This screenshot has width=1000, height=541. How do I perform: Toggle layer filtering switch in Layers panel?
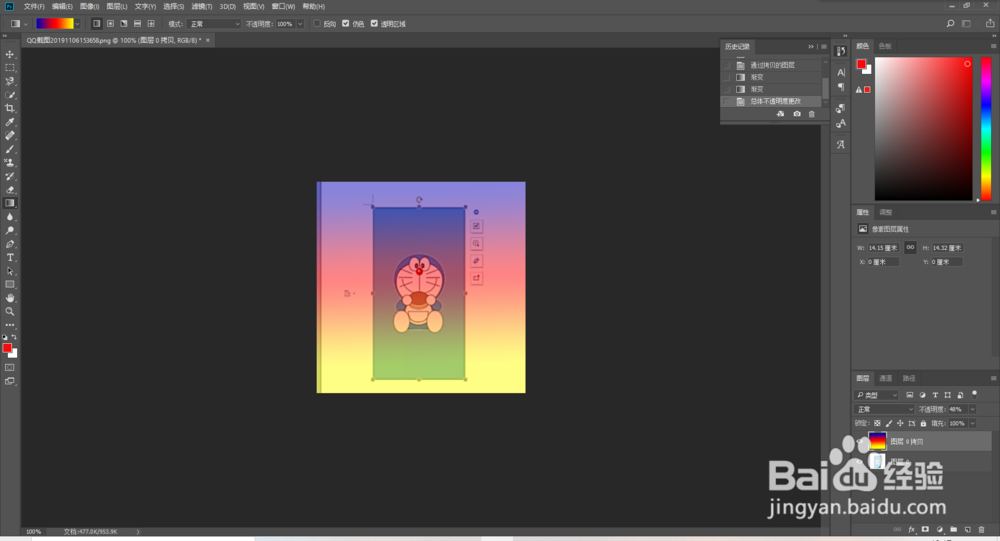coord(974,394)
